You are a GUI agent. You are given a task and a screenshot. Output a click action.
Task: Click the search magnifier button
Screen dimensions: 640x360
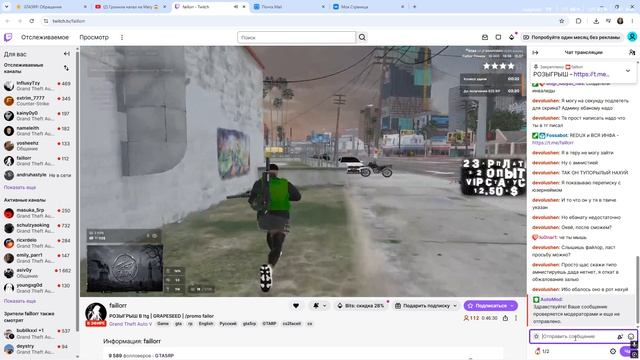click(362, 37)
